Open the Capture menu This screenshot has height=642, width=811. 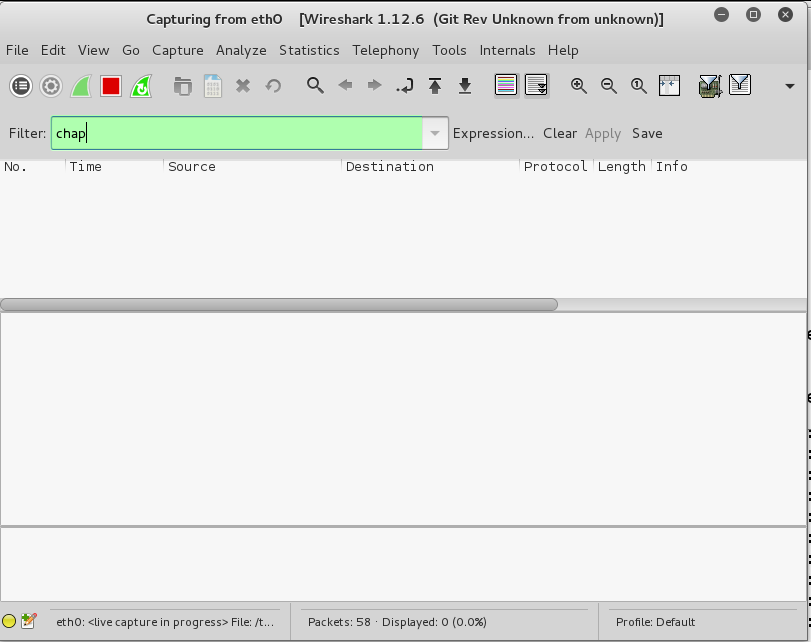177,50
